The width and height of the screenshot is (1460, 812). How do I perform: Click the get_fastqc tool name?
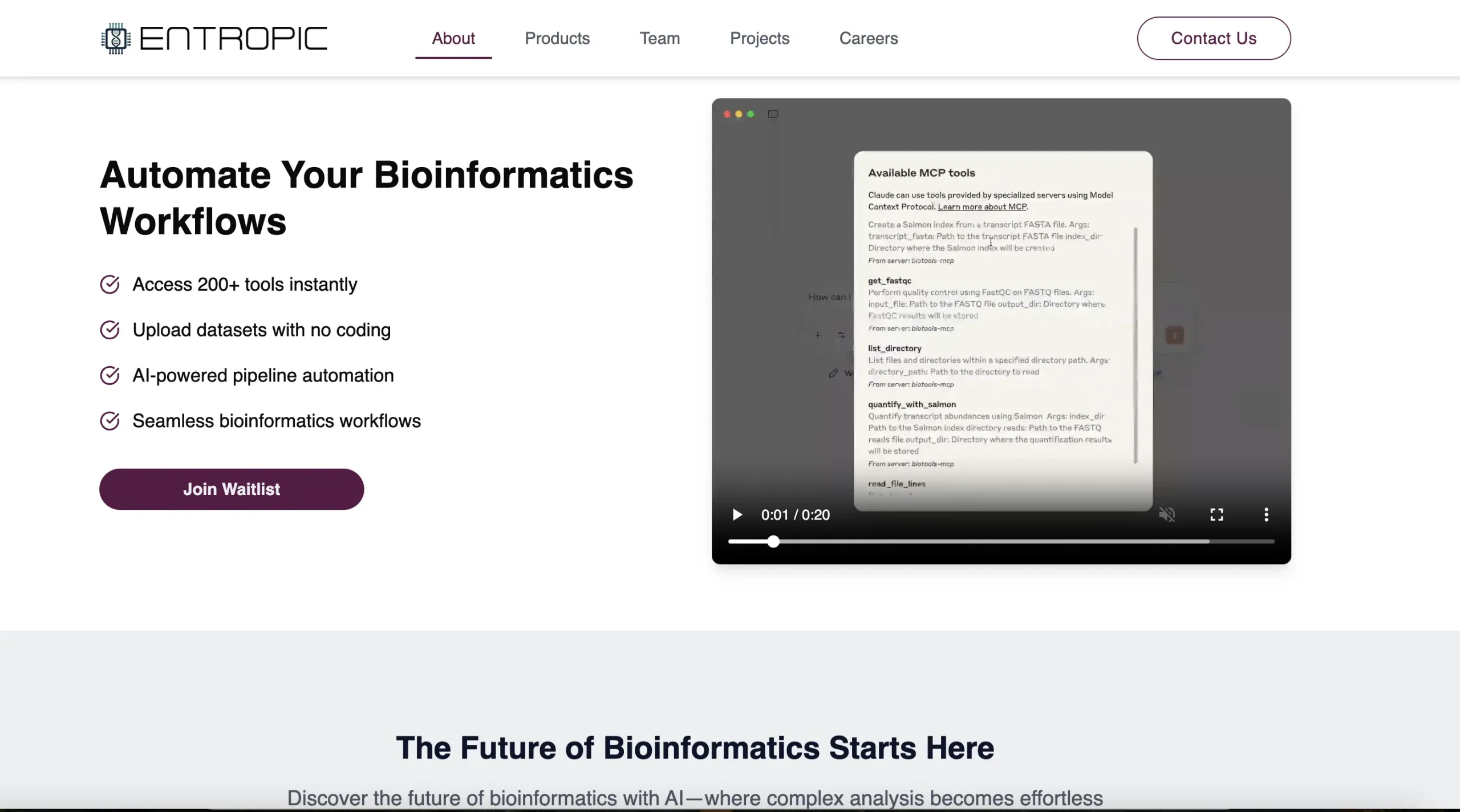point(890,281)
